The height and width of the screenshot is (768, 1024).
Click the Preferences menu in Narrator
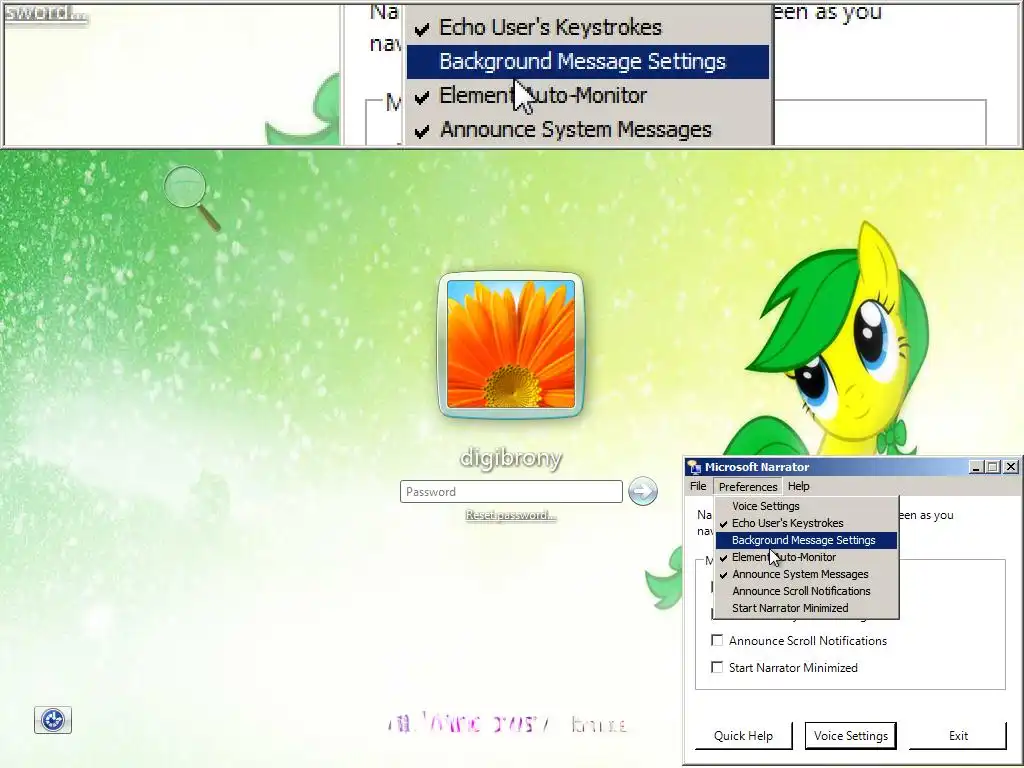click(748, 487)
